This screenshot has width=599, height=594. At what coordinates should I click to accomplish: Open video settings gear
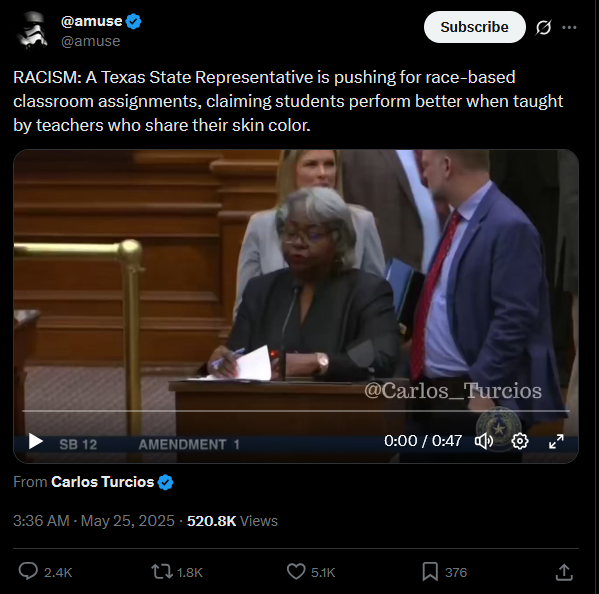tap(520, 441)
